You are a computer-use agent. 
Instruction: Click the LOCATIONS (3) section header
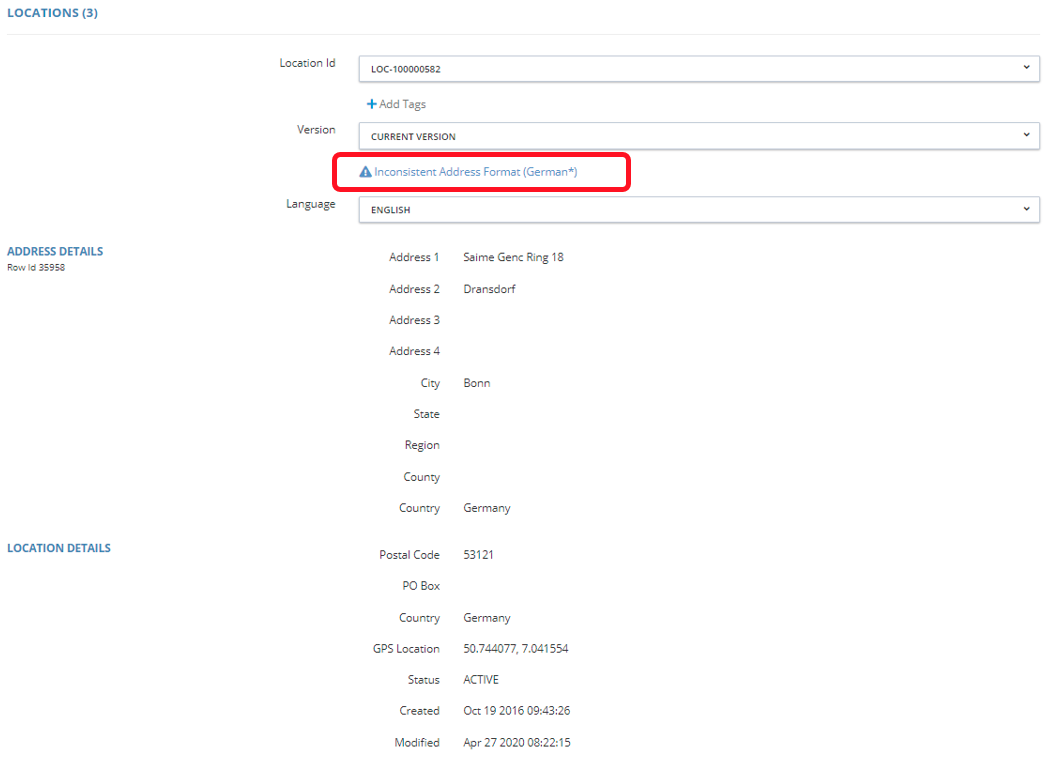(x=52, y=13)
